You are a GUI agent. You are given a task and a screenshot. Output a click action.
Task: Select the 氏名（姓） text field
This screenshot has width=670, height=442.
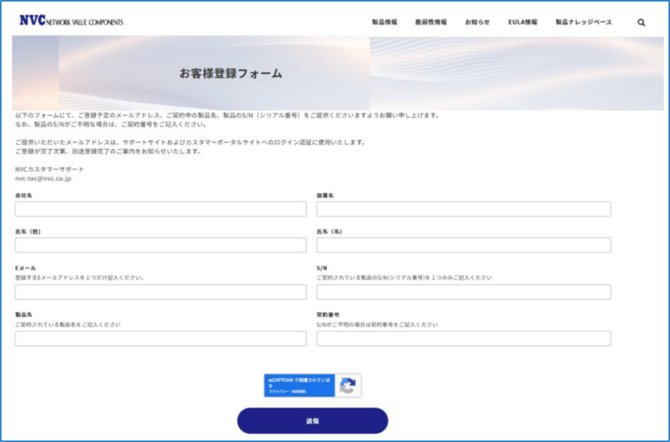161,245
